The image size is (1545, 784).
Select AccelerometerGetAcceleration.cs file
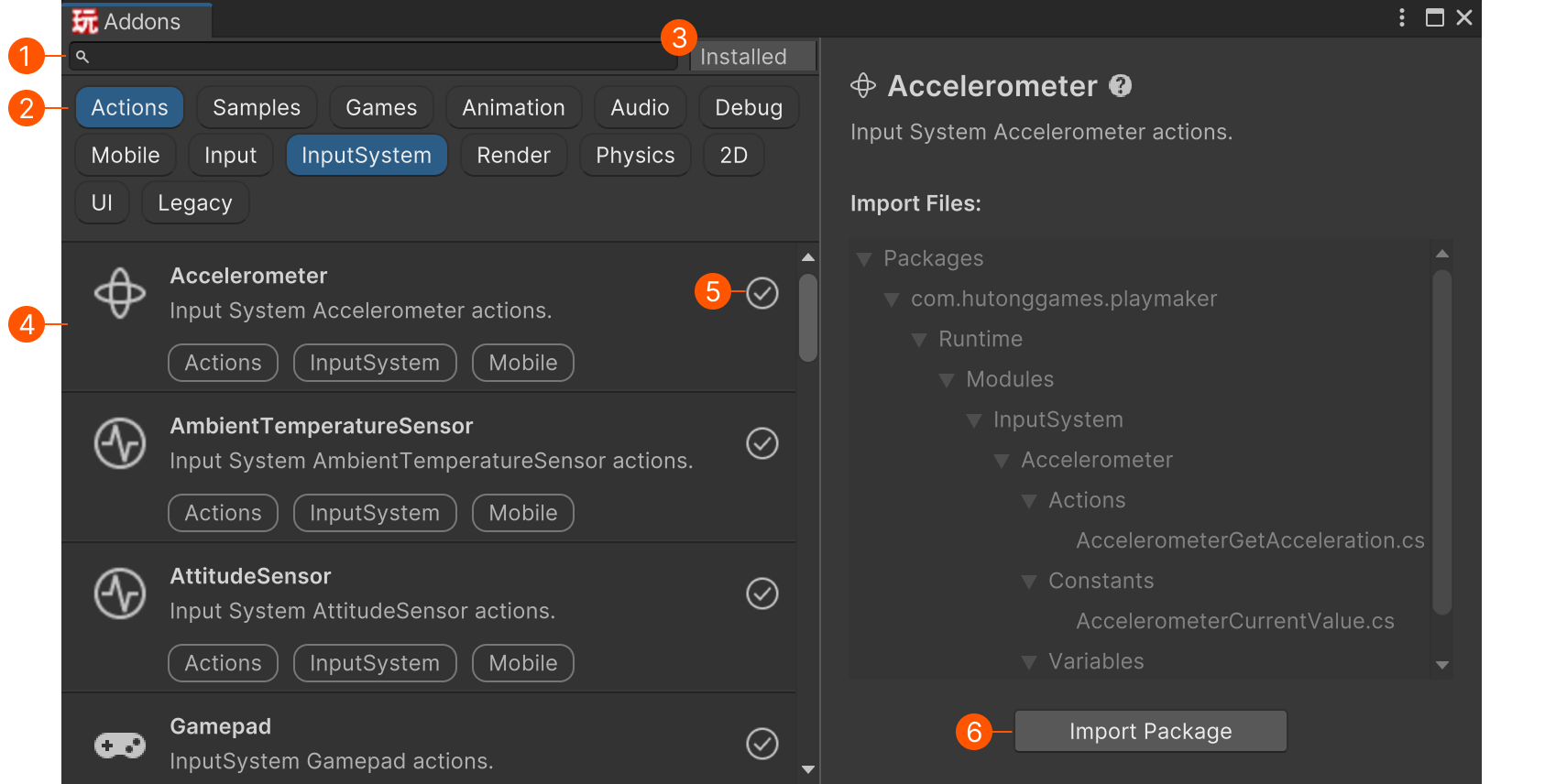click(1250, 540)
